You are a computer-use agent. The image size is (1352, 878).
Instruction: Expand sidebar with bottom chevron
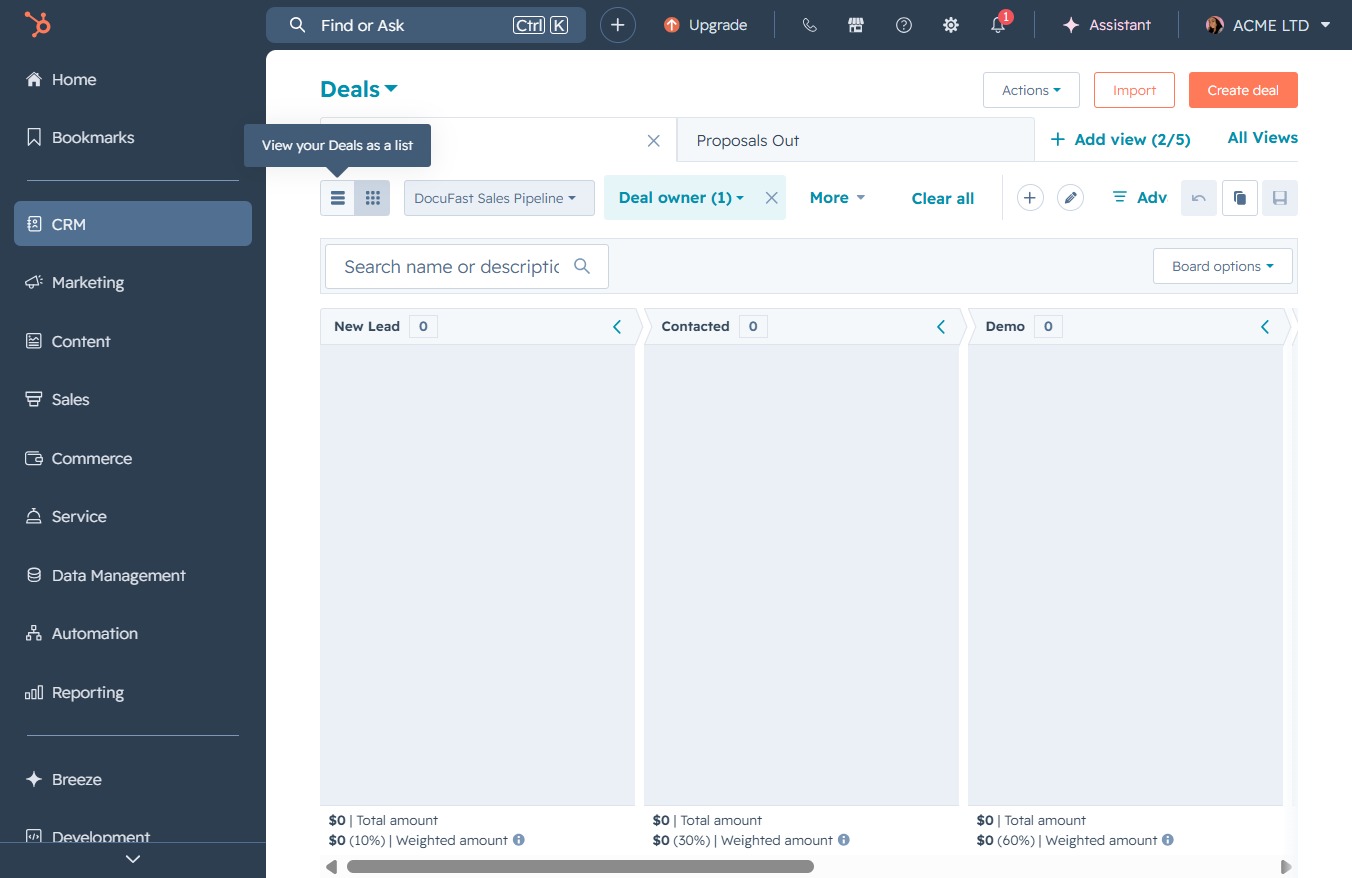point(133,859)
